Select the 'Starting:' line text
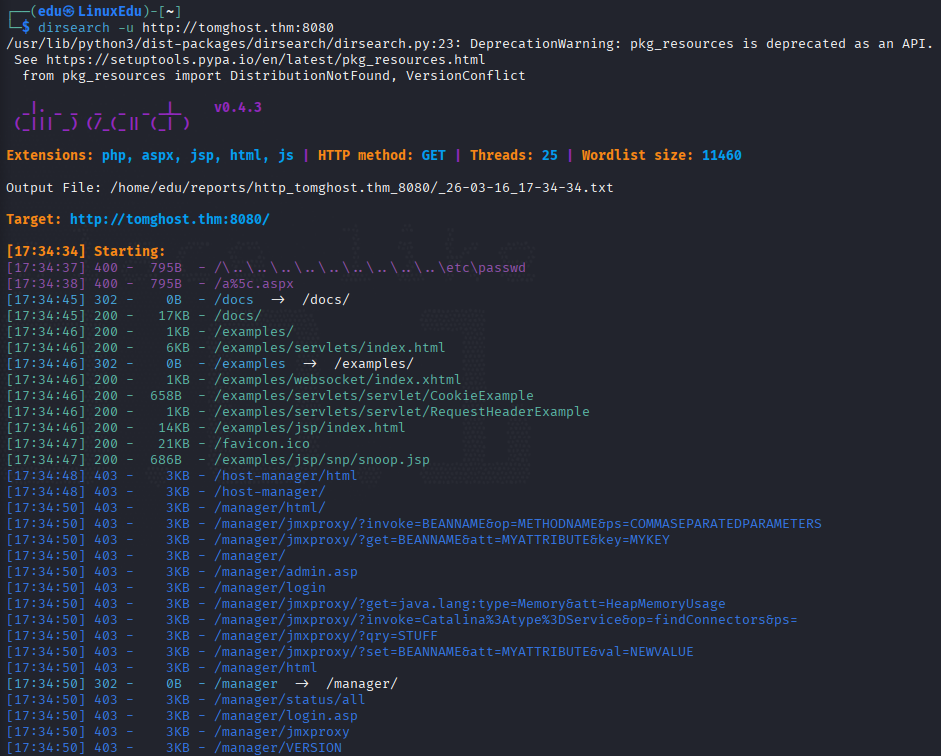 [x=130, y=251]
